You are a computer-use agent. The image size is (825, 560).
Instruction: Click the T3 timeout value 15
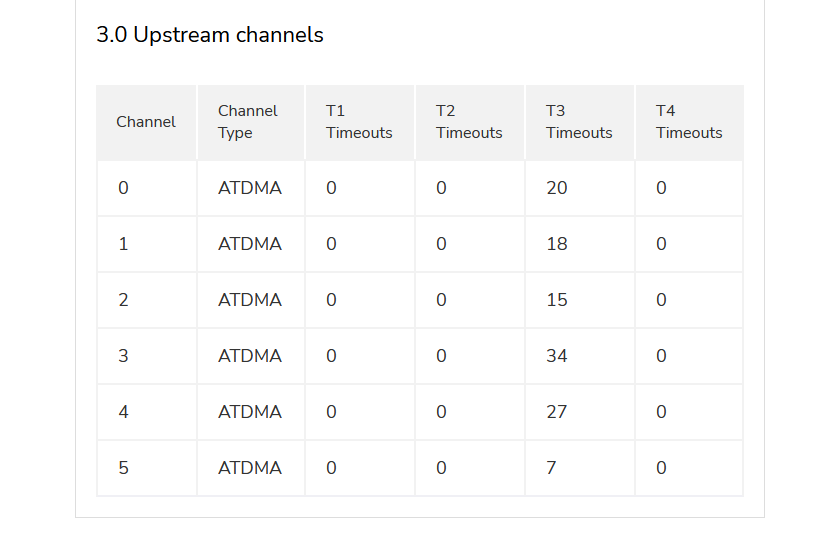(x=557, y=300)
